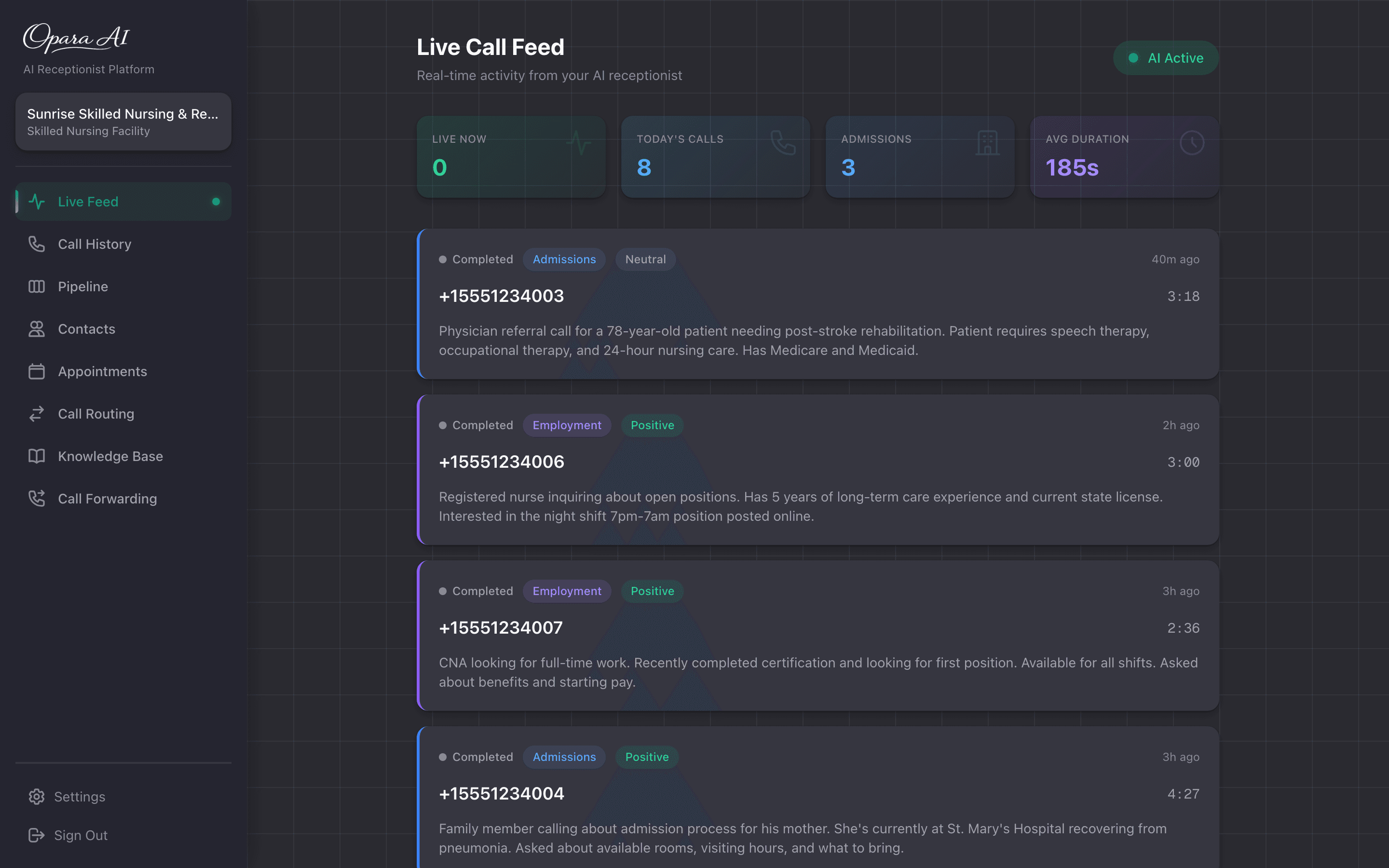The height and width of the screenshot is (868, 1389).
Task: Click the Live Feed pulse icon
Action: pyautogui.click(x=37, y=202)
